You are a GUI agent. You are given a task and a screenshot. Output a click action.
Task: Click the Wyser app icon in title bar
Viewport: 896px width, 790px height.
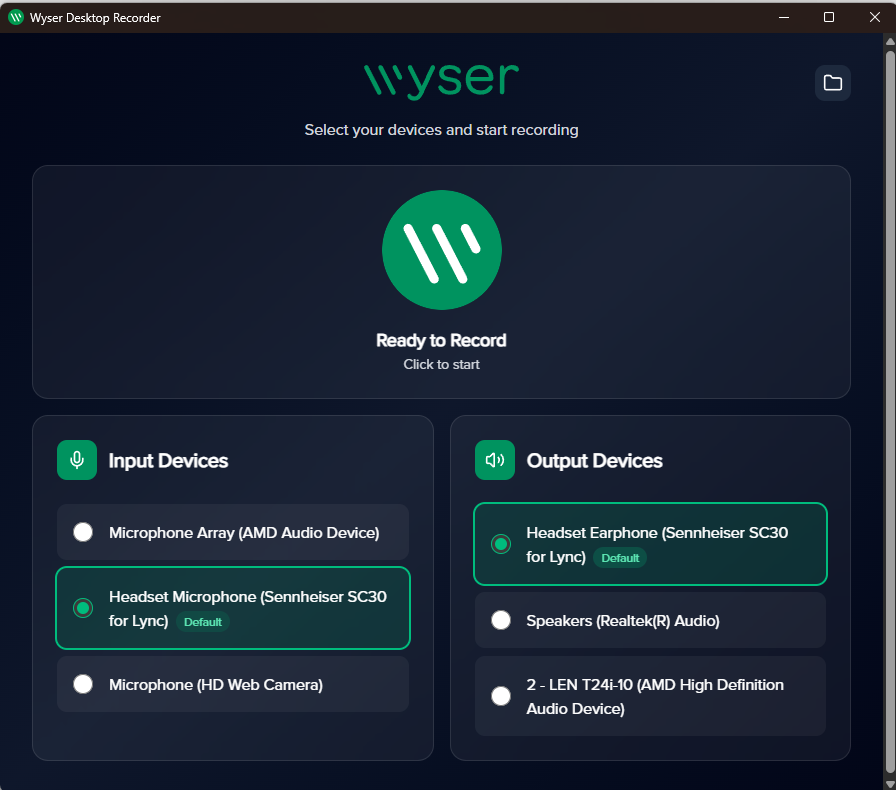coord(15,17)
